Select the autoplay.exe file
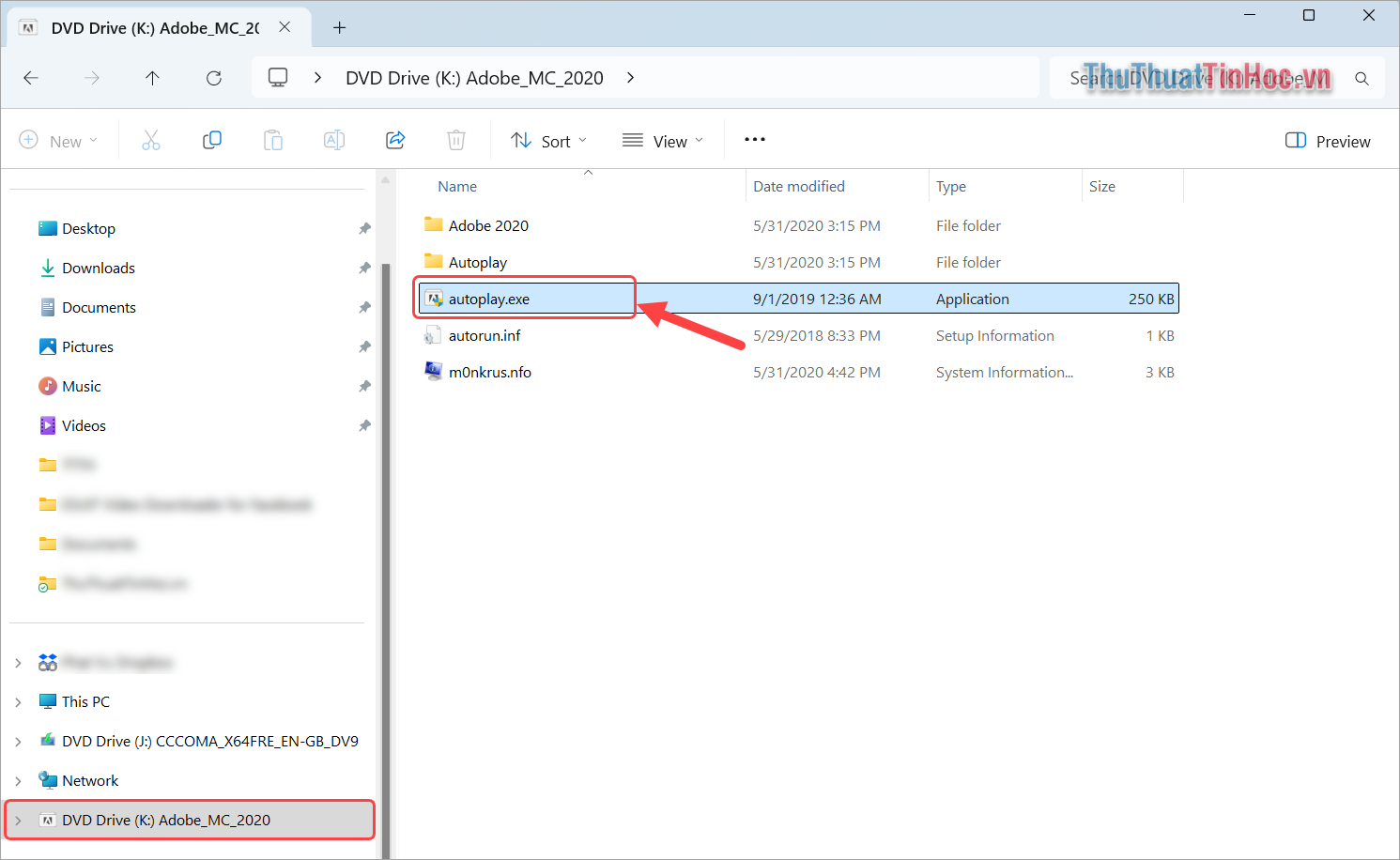 [798, 299]
